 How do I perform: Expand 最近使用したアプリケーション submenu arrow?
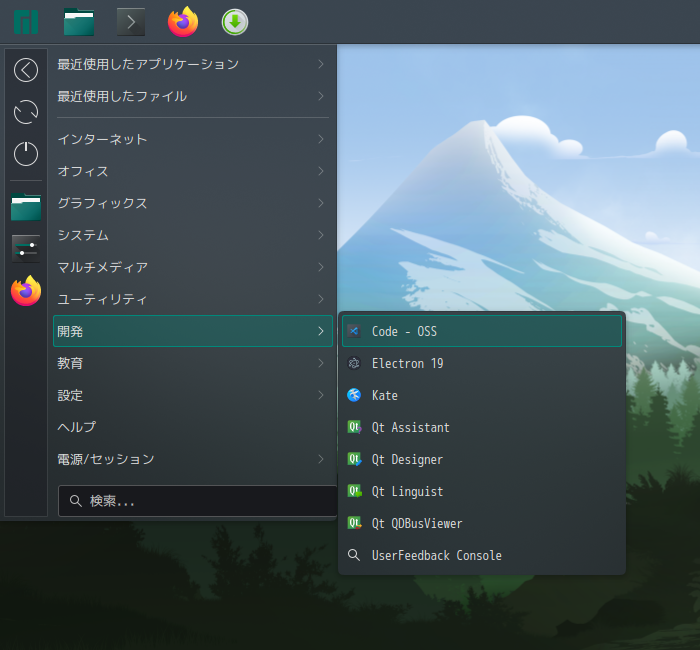321,64
